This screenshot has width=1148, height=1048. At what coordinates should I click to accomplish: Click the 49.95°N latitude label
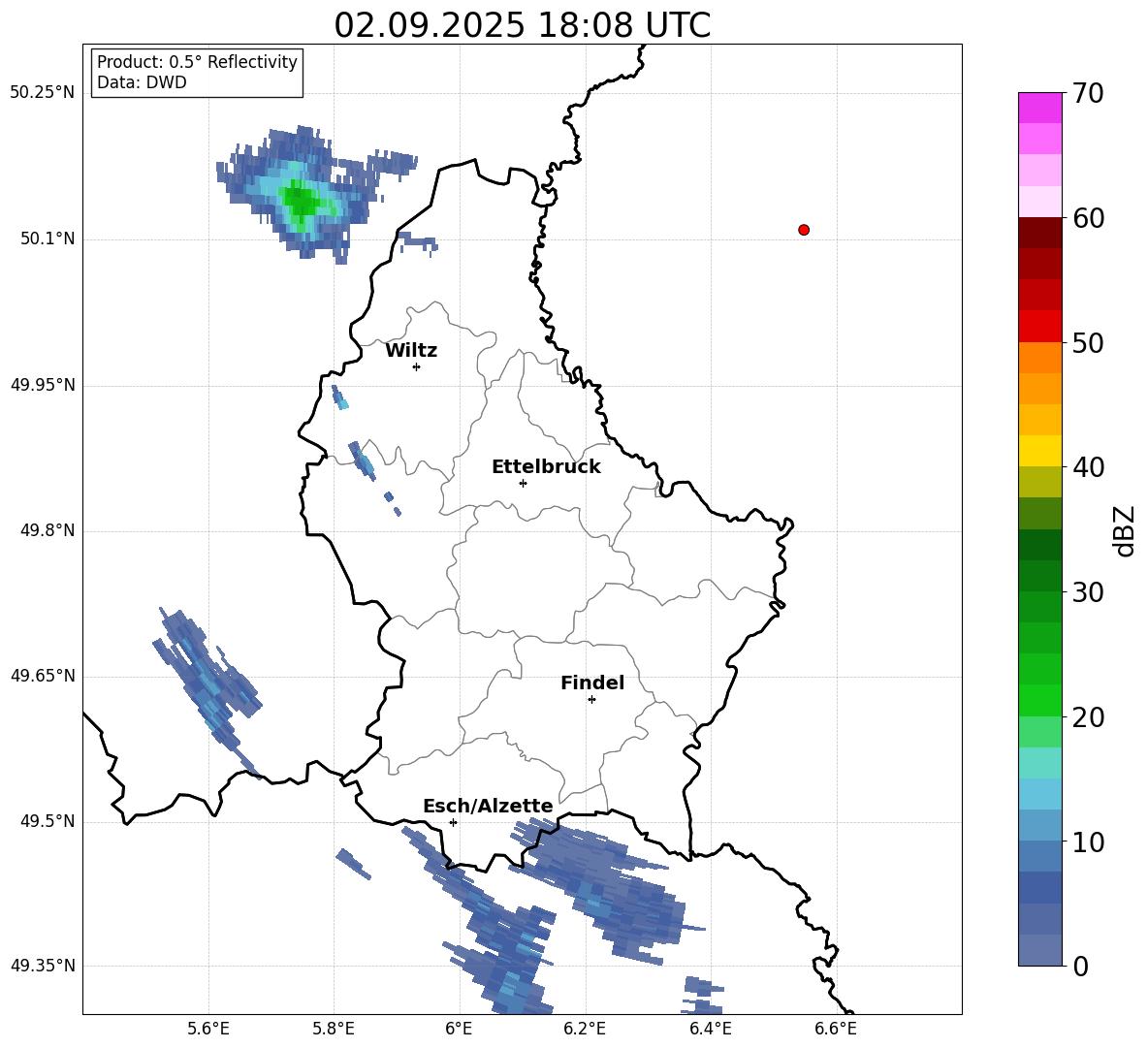coord(43,385)
